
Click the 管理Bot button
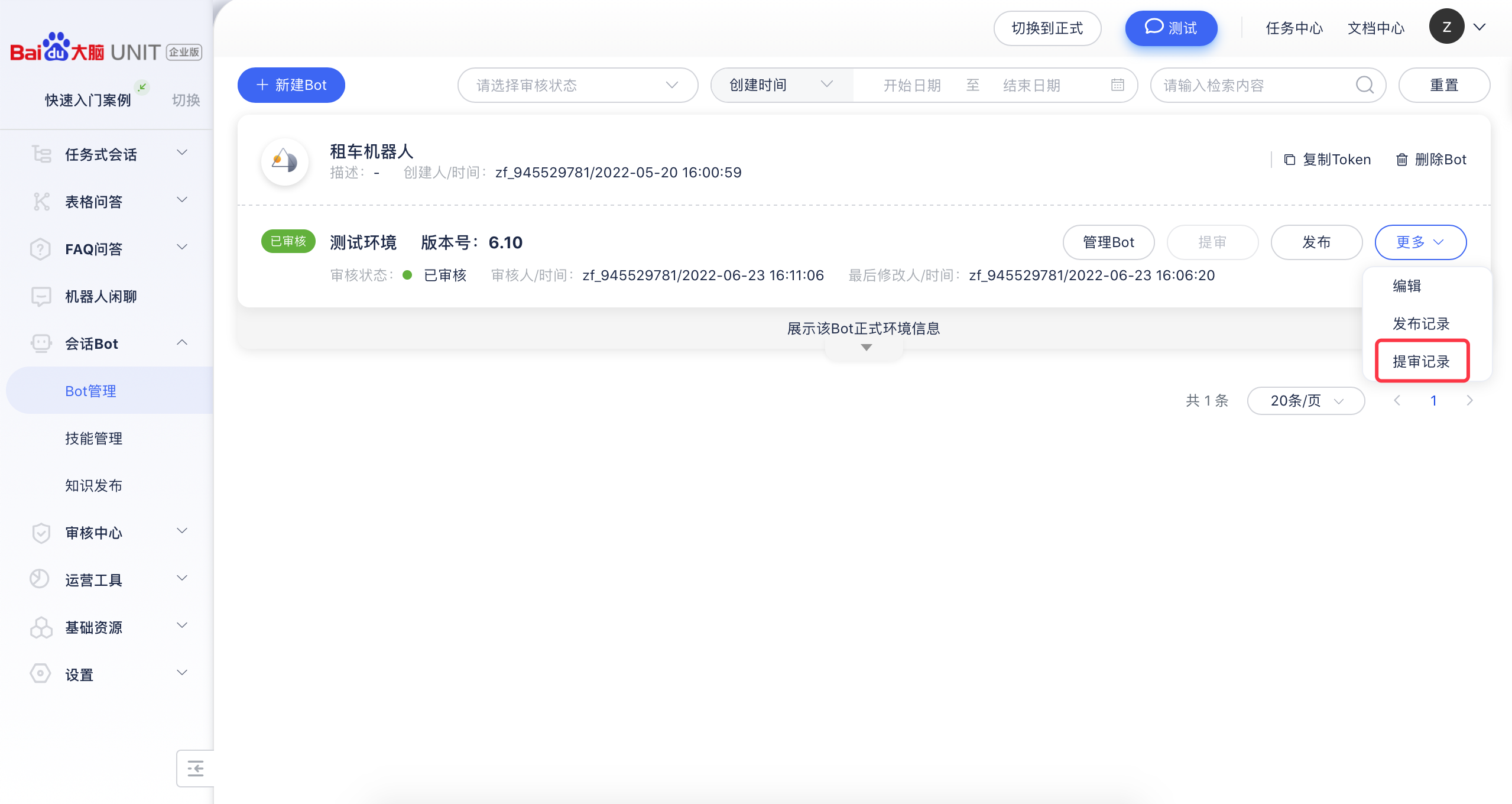[x=1108, y=242]
